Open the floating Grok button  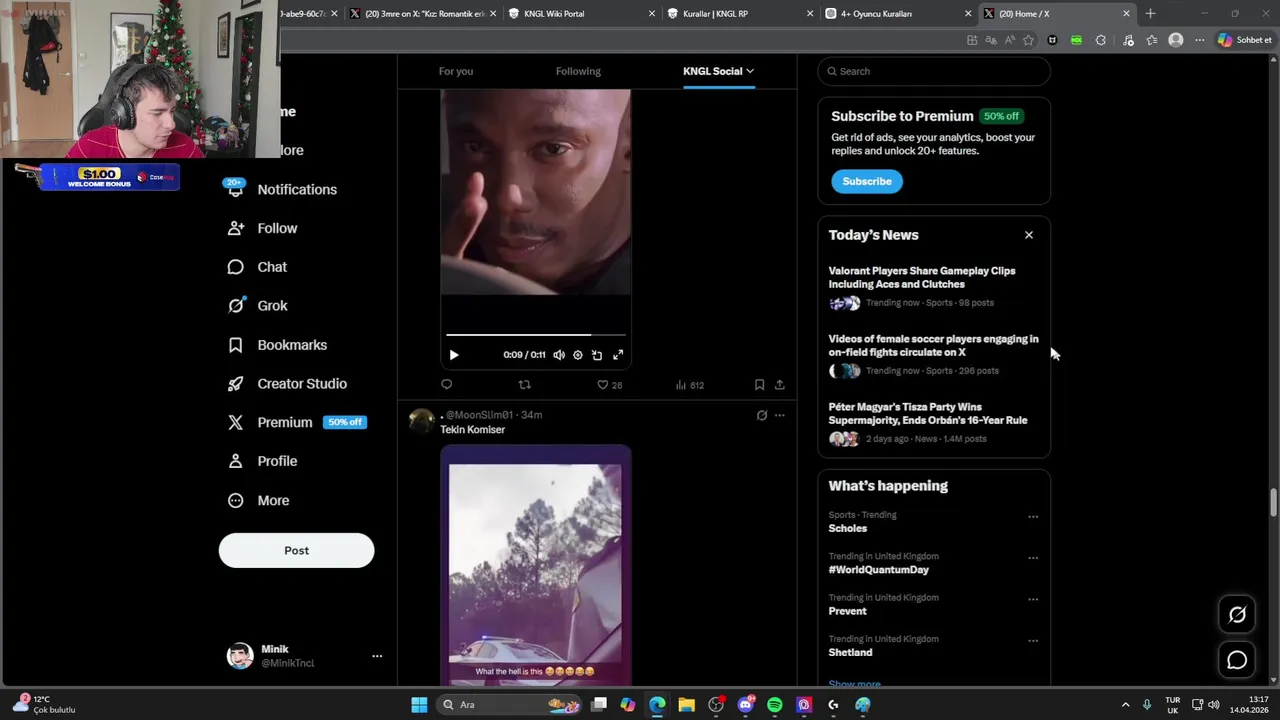pyautogui.click(x=1237, y=615)
